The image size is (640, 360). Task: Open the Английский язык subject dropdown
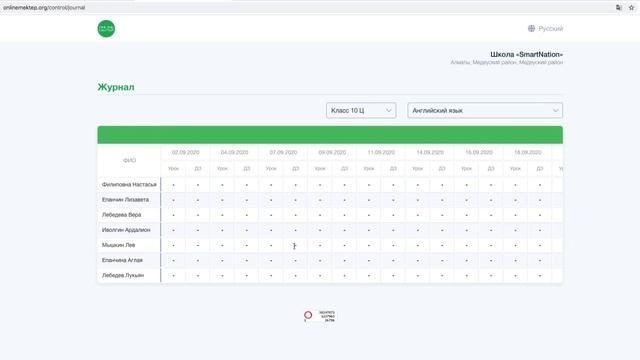coord(485,110)
